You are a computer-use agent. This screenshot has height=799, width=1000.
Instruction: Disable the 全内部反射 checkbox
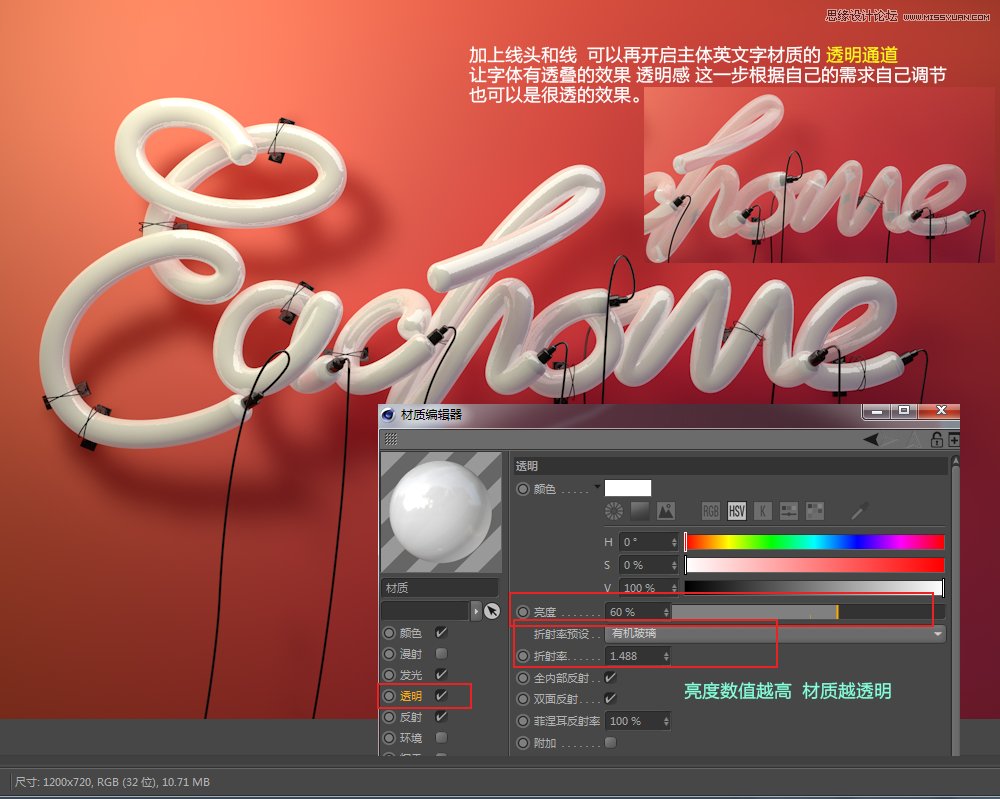[x=608, y=677]
